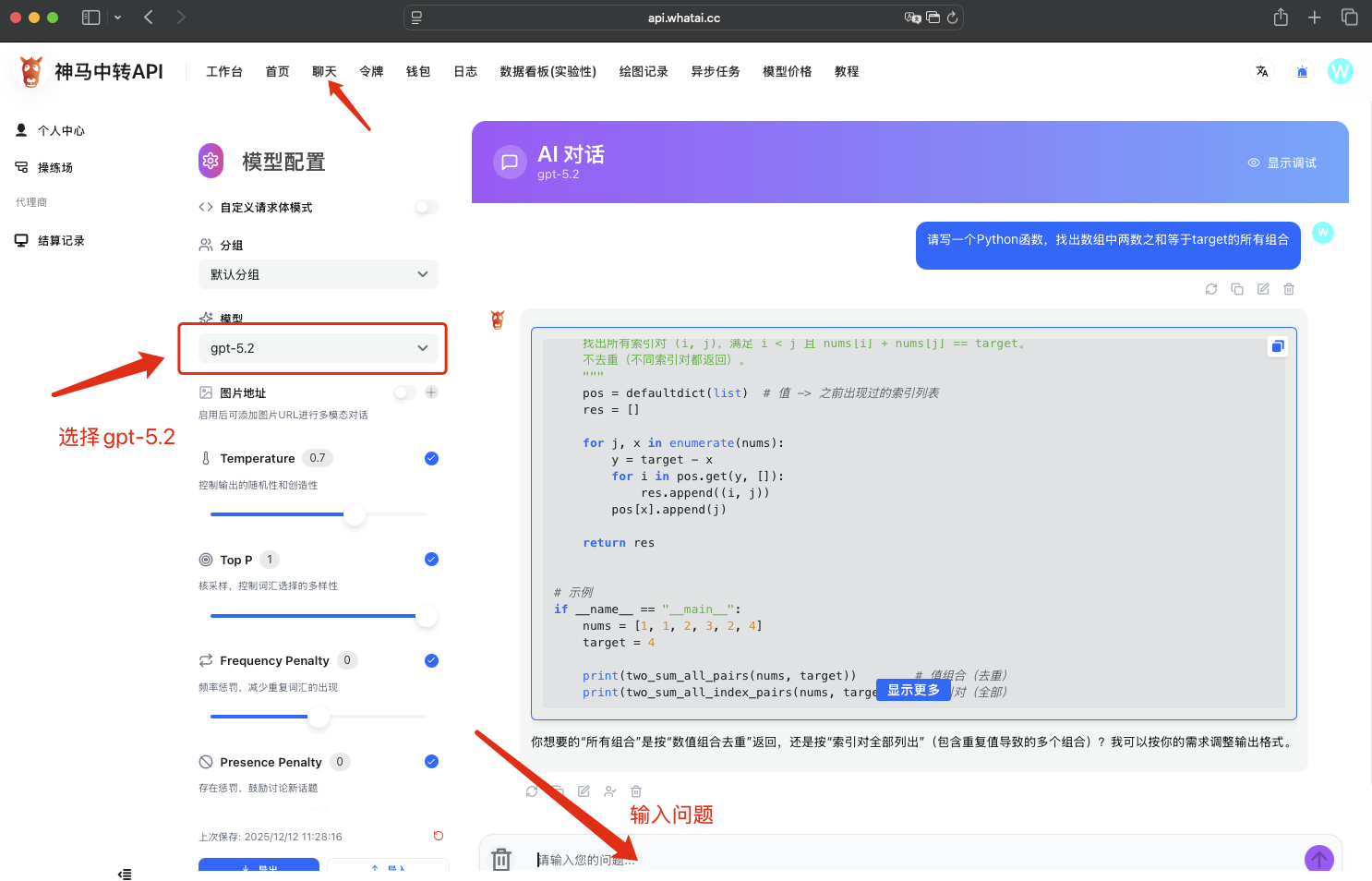Viewport: 1372px width, 881px height.
Task: Reload the page in address bar
Action: pos(953,18)
